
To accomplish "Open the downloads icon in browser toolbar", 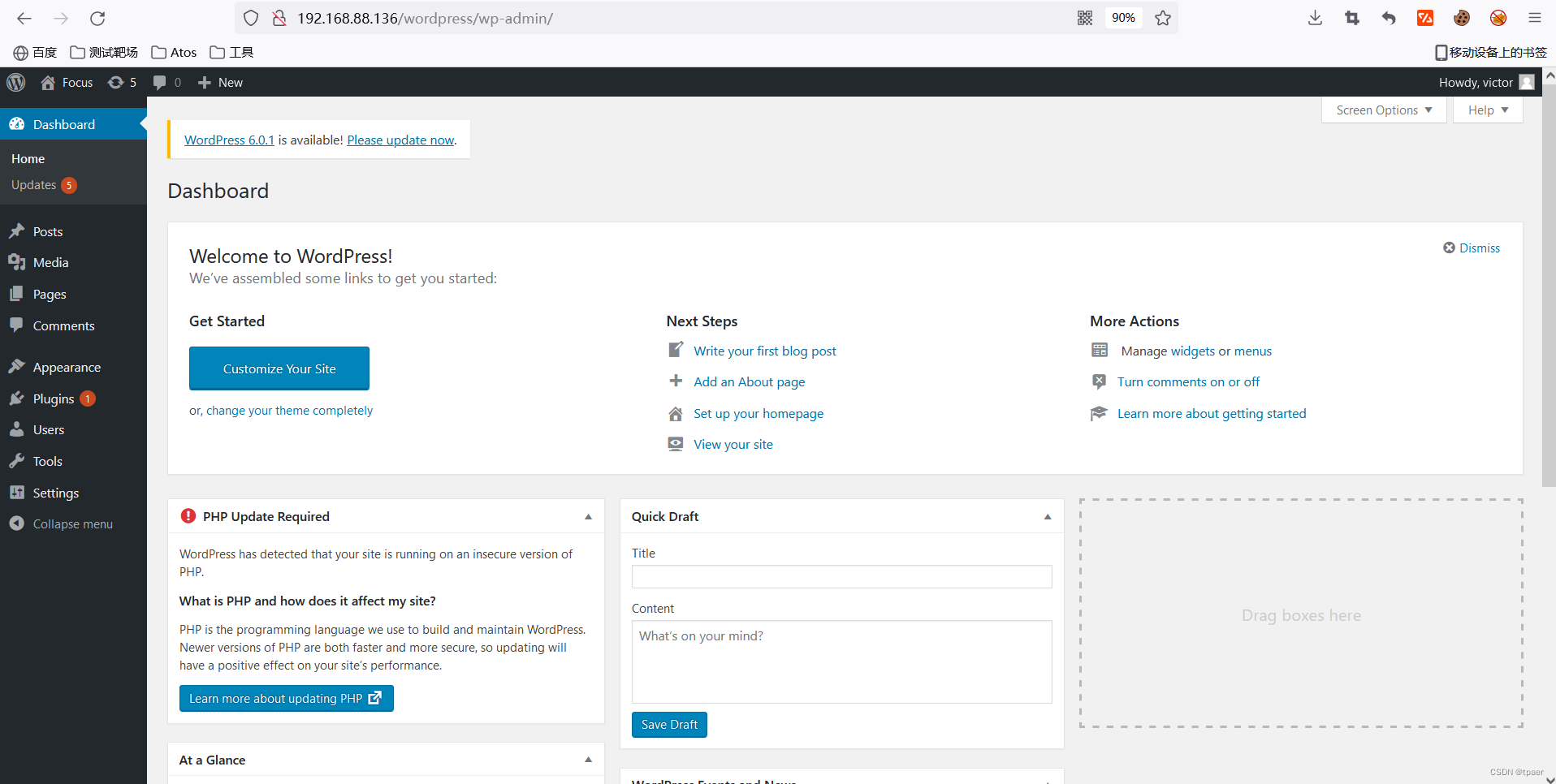I will (1316, 18).
